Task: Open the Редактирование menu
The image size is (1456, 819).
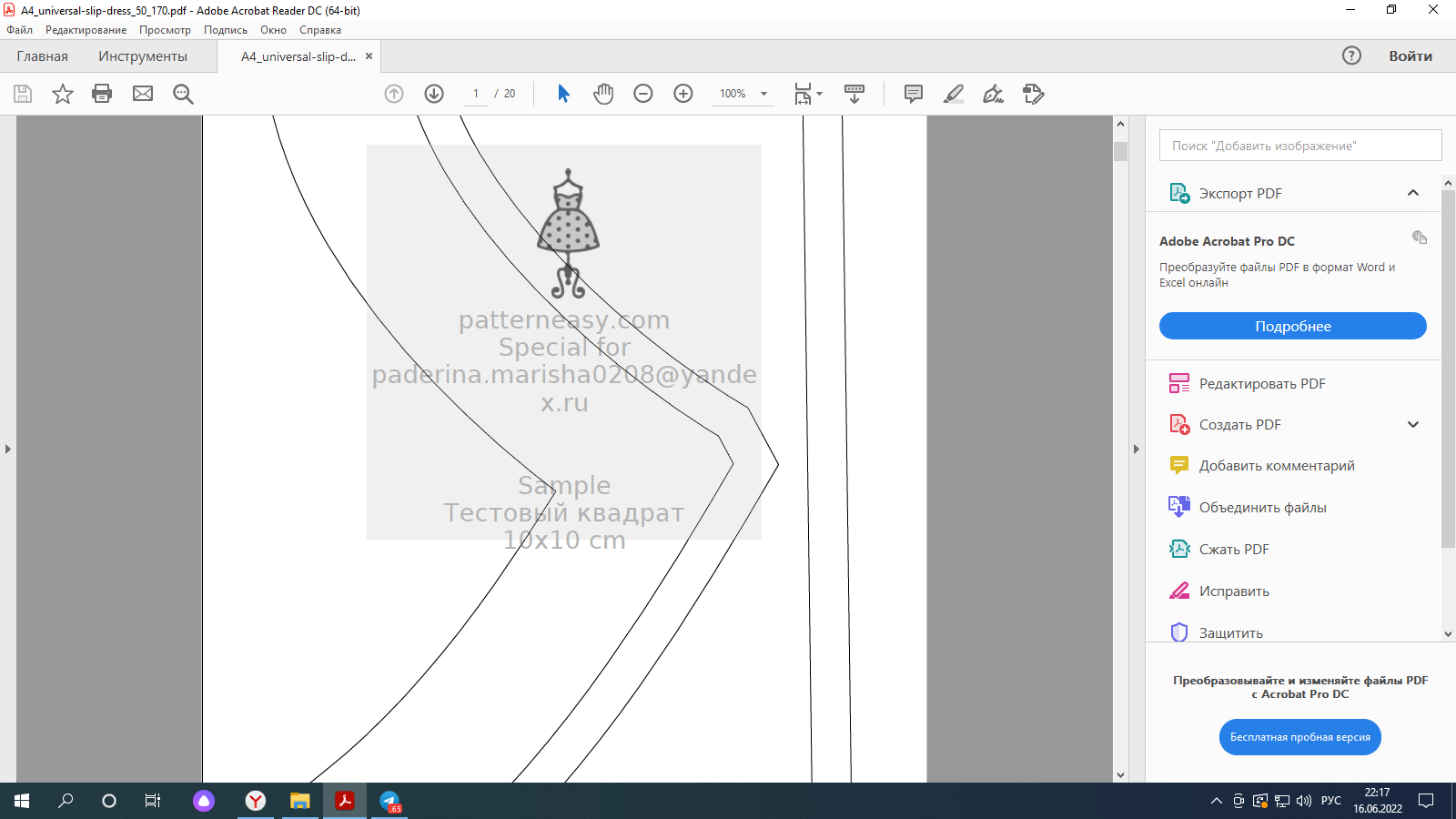Action: tap(86, 30)
